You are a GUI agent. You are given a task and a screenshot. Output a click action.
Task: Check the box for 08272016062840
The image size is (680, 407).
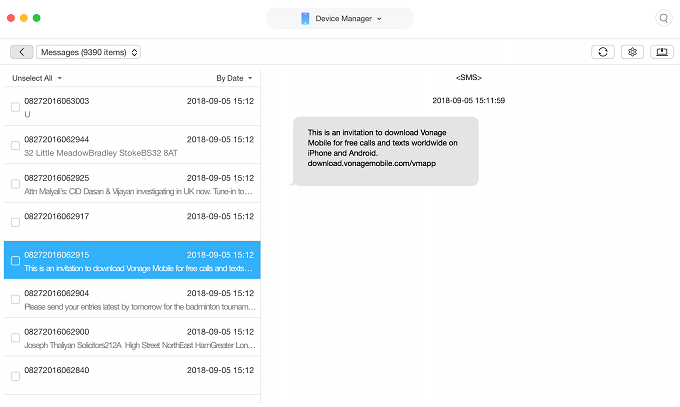pyautogui.click(x=15, y=376)
